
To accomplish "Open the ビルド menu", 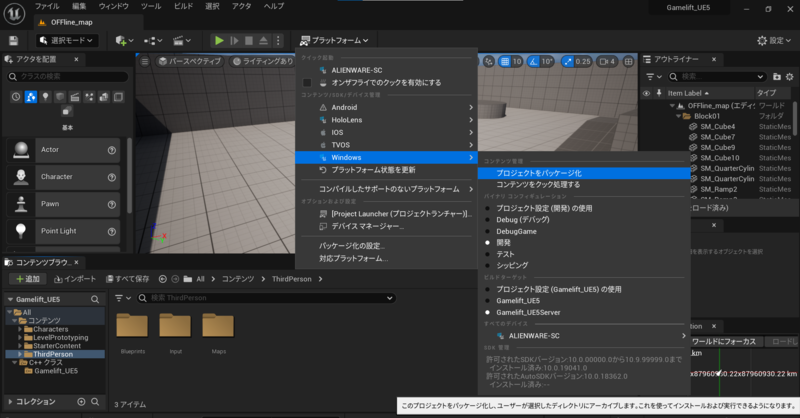I will 183,6.
